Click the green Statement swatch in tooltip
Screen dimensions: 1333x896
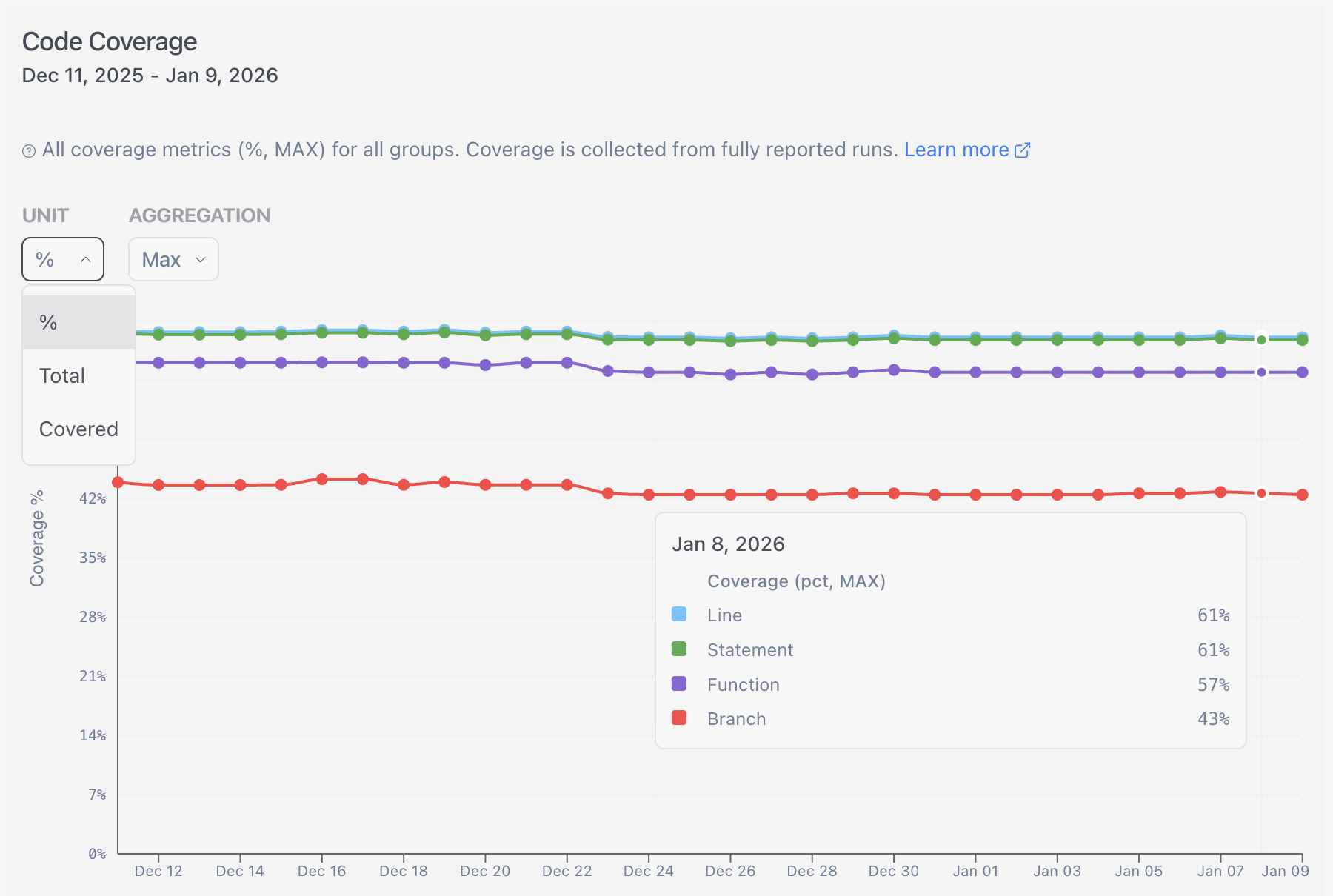point(679,649)
